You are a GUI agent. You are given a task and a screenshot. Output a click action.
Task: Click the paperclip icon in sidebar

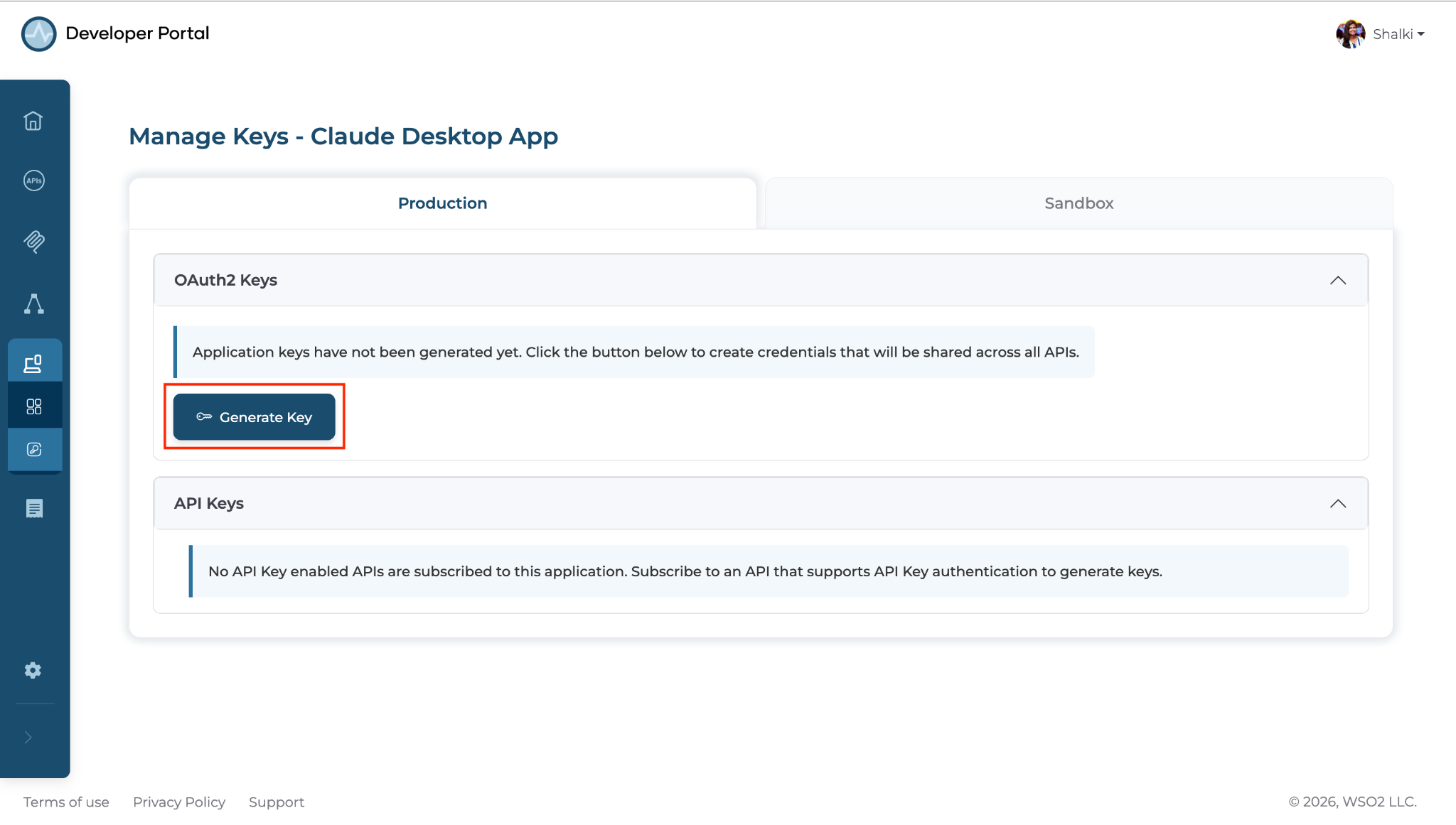pos(33,242)
